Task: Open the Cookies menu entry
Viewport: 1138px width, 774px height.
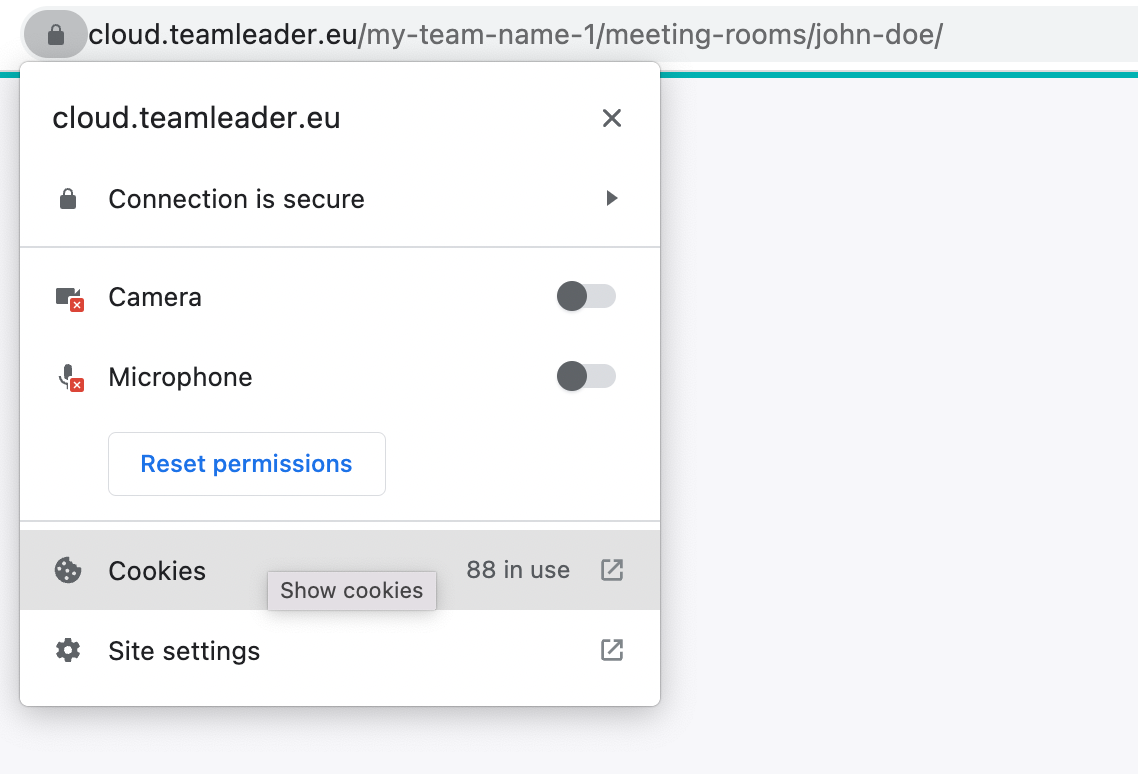Action: [340, 570]
